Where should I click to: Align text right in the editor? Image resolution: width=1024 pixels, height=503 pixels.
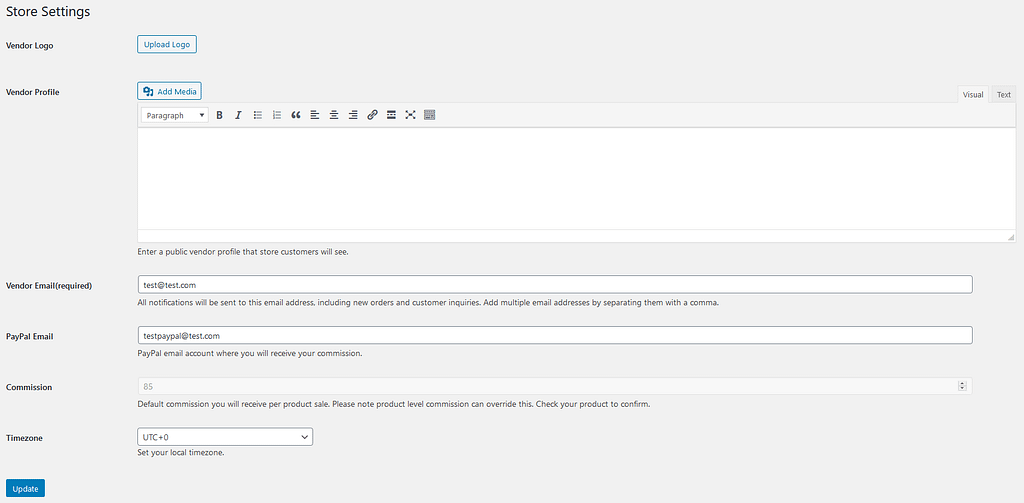click(353, 115)
